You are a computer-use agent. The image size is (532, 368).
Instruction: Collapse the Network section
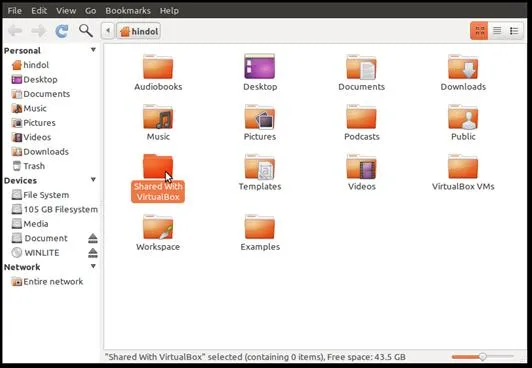93,266
